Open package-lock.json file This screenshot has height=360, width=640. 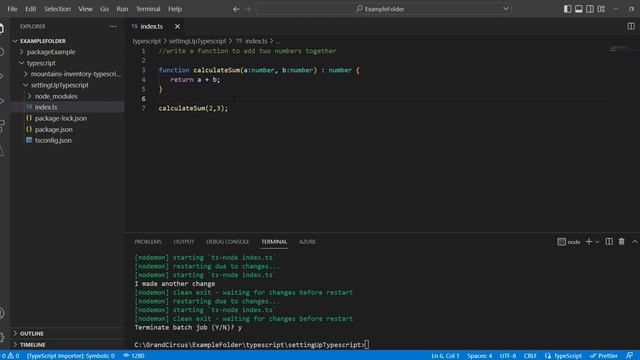click(x=60, y=118)
